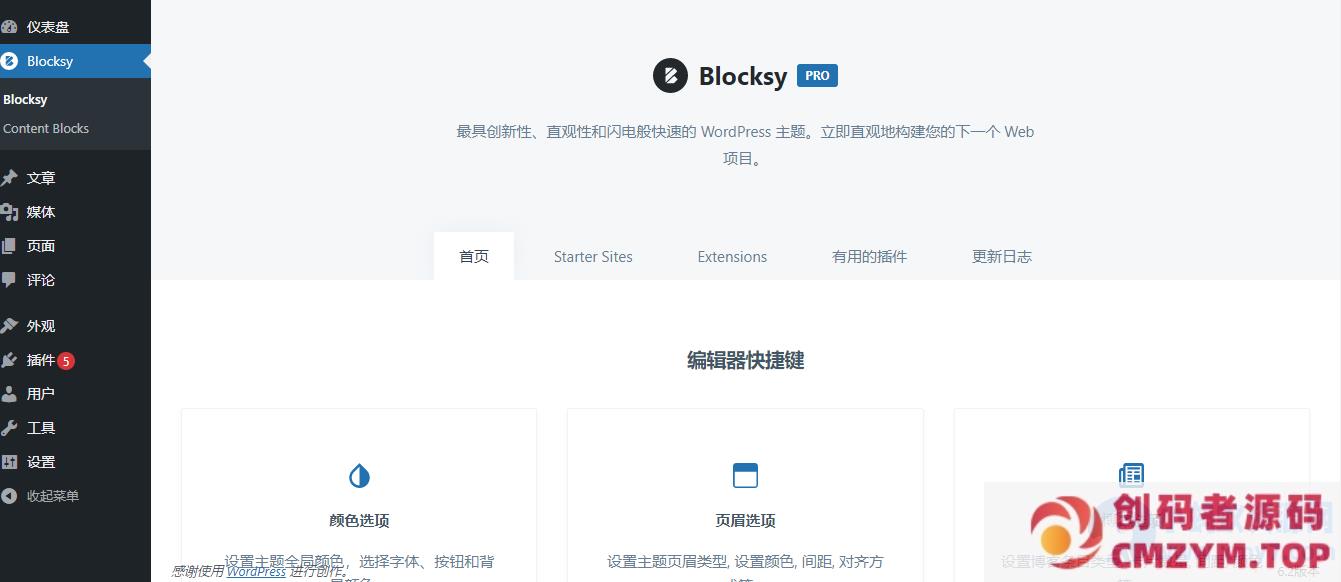Click the 仪表盘 dashboard gauge icon

(x=9, y=27)
